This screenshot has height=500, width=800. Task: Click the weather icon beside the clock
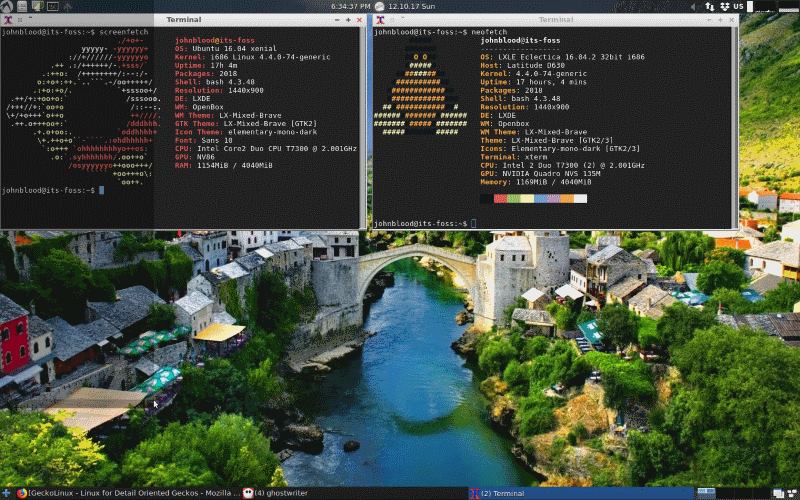tap(379, 6)
